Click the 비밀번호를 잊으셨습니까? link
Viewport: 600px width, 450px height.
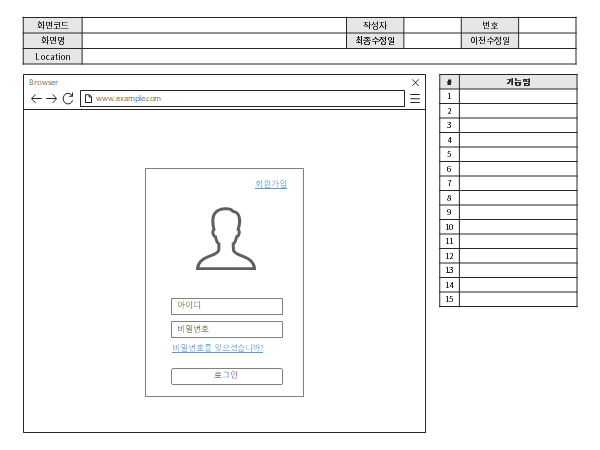218,348
